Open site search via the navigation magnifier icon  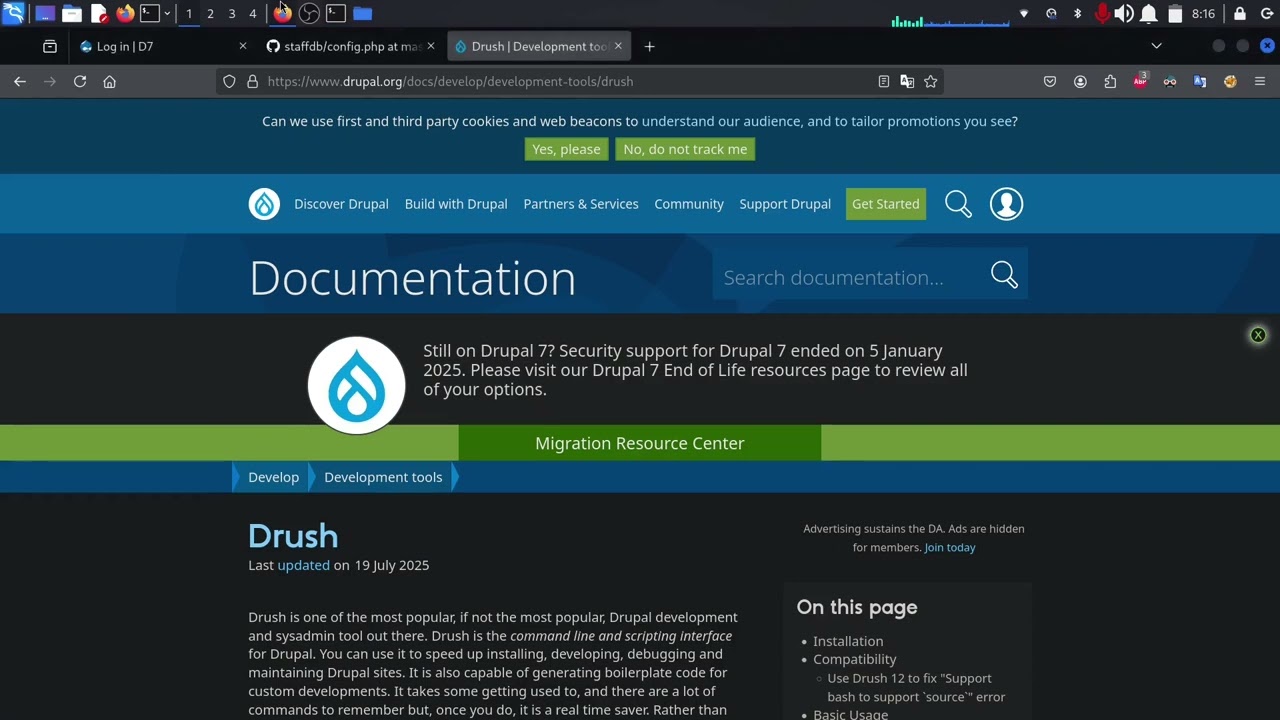pyautogui.click(x=958, y=204)
